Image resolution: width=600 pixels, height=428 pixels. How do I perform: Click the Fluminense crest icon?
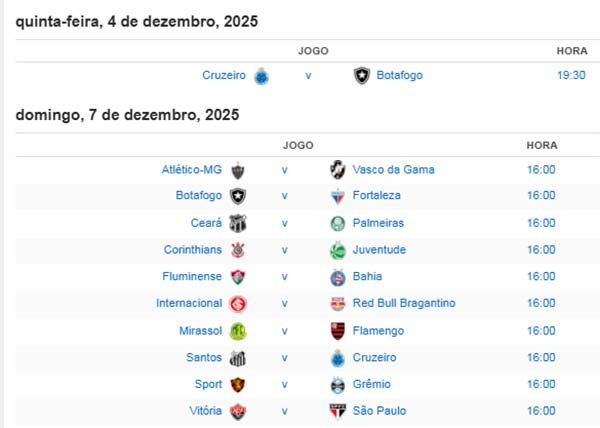click(238, 277)
